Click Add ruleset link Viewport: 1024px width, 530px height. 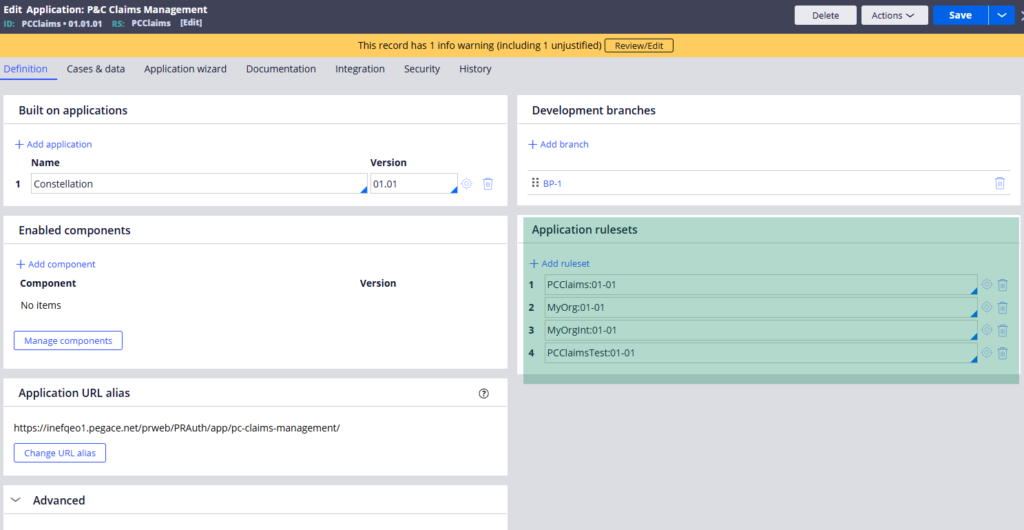tap(560, 264)
